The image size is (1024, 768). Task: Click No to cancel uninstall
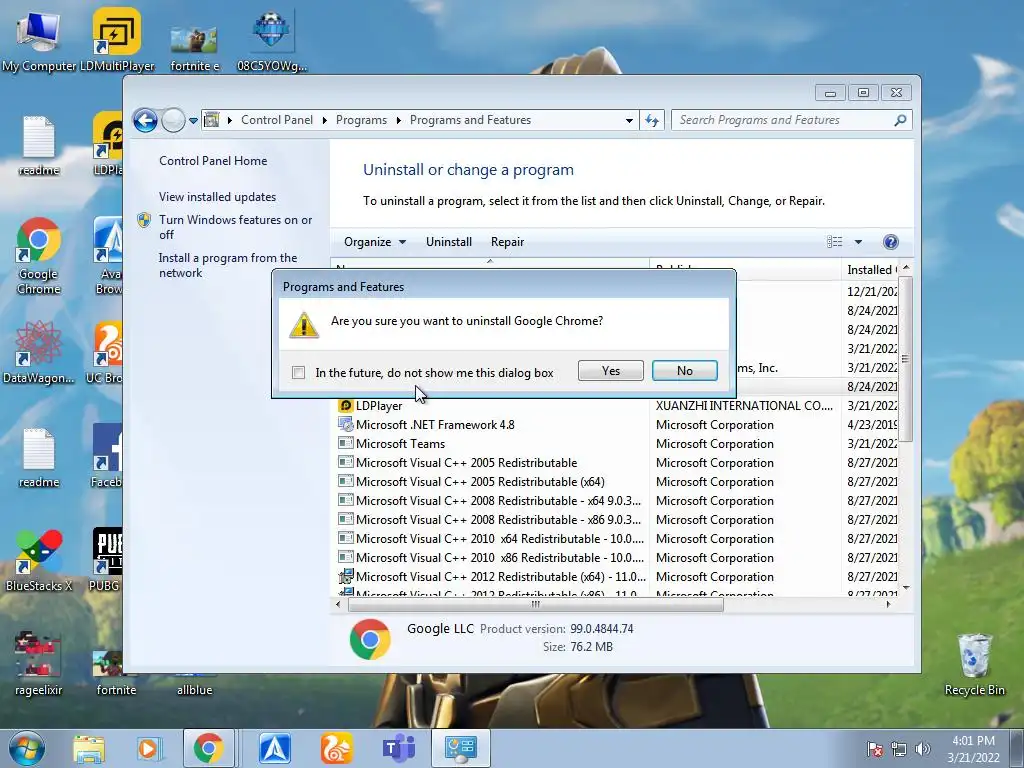coord(684,370)
